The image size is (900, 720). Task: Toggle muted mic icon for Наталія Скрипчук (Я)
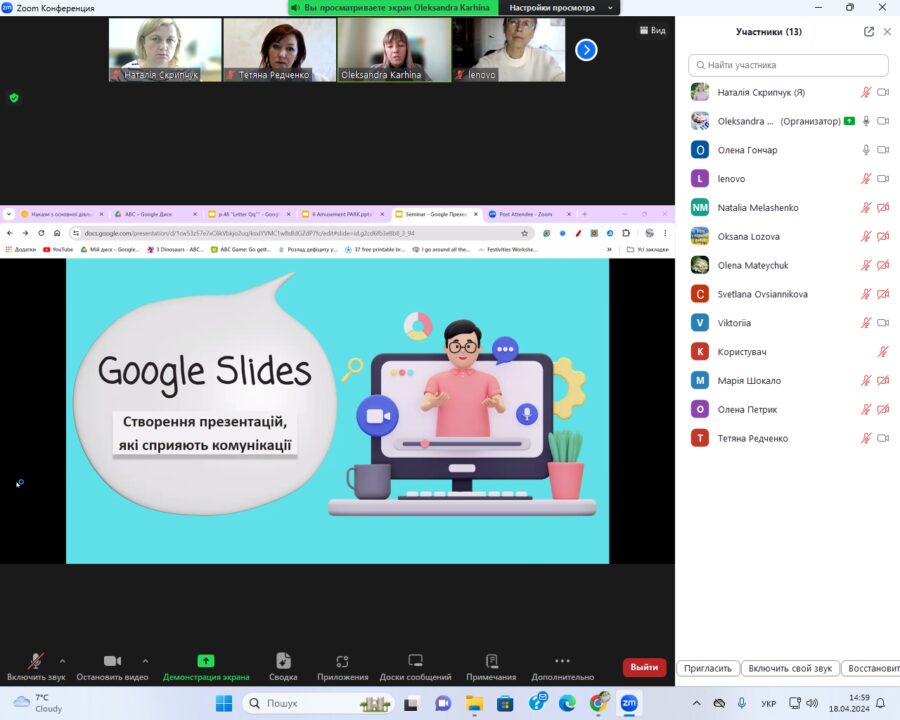click(x=866, y=92)
